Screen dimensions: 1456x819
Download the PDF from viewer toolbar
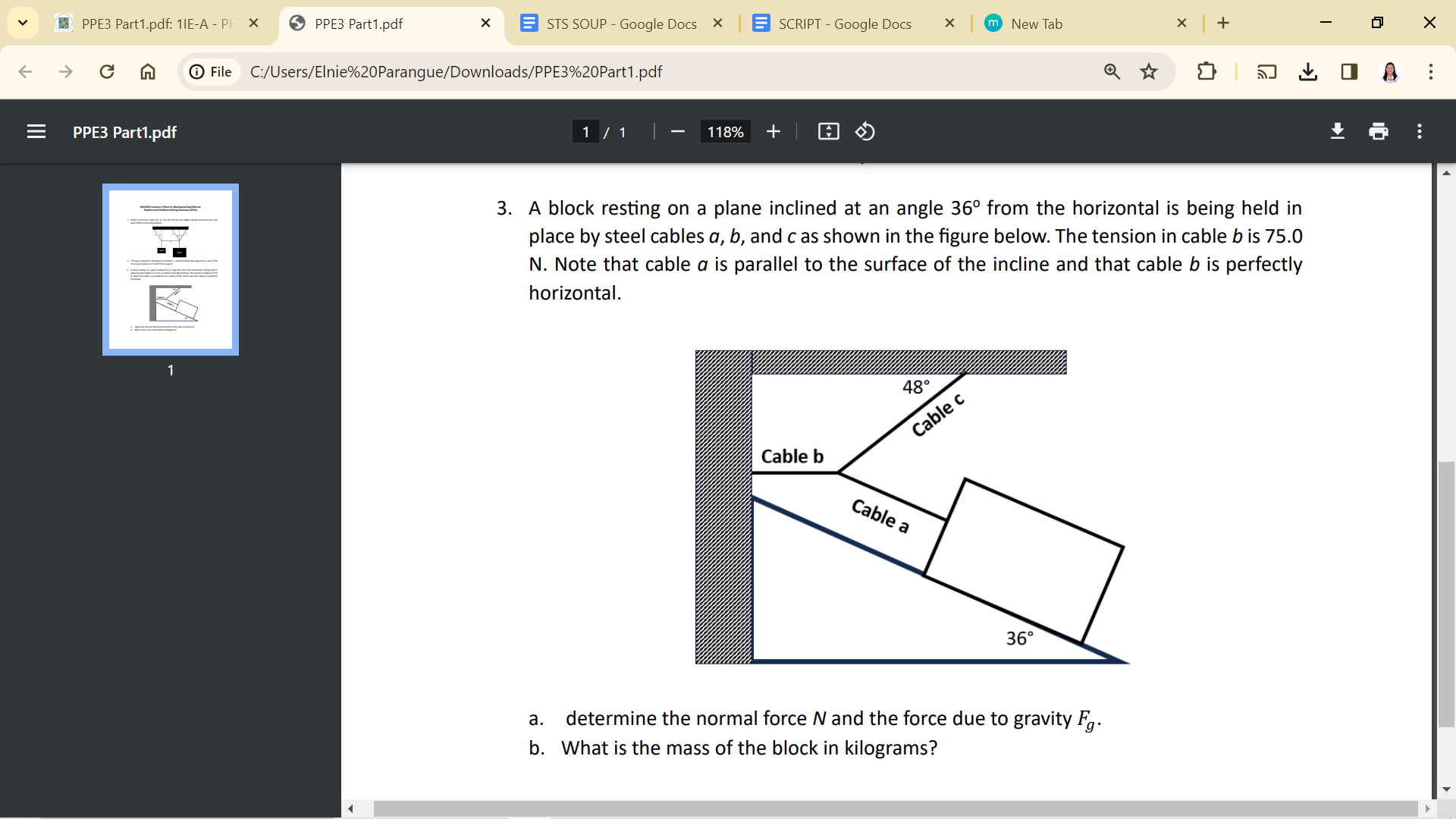tap(1338, 132)
